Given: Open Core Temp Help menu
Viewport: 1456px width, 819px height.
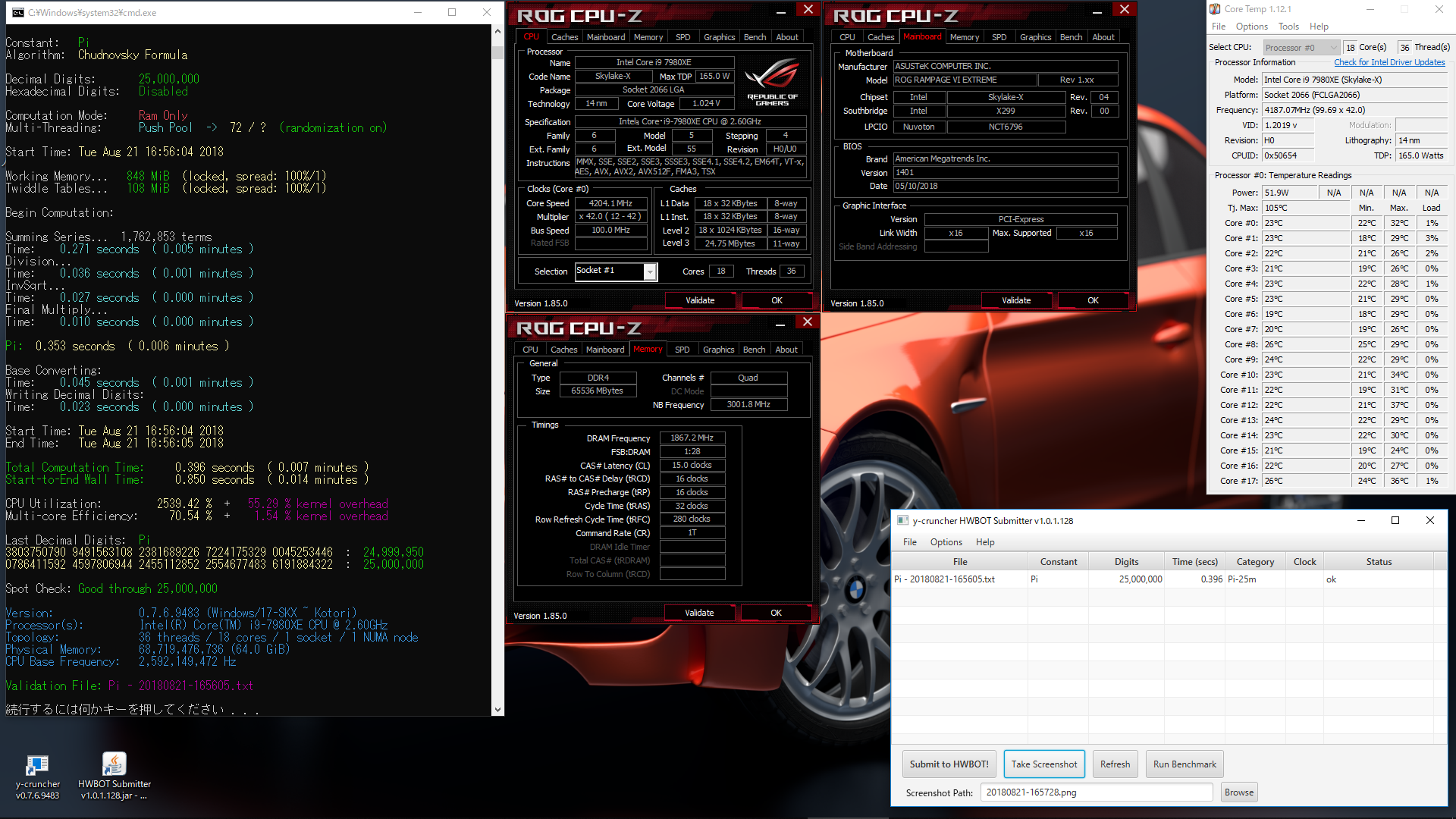Looking at the screenshot, I should coord(1319,27).
